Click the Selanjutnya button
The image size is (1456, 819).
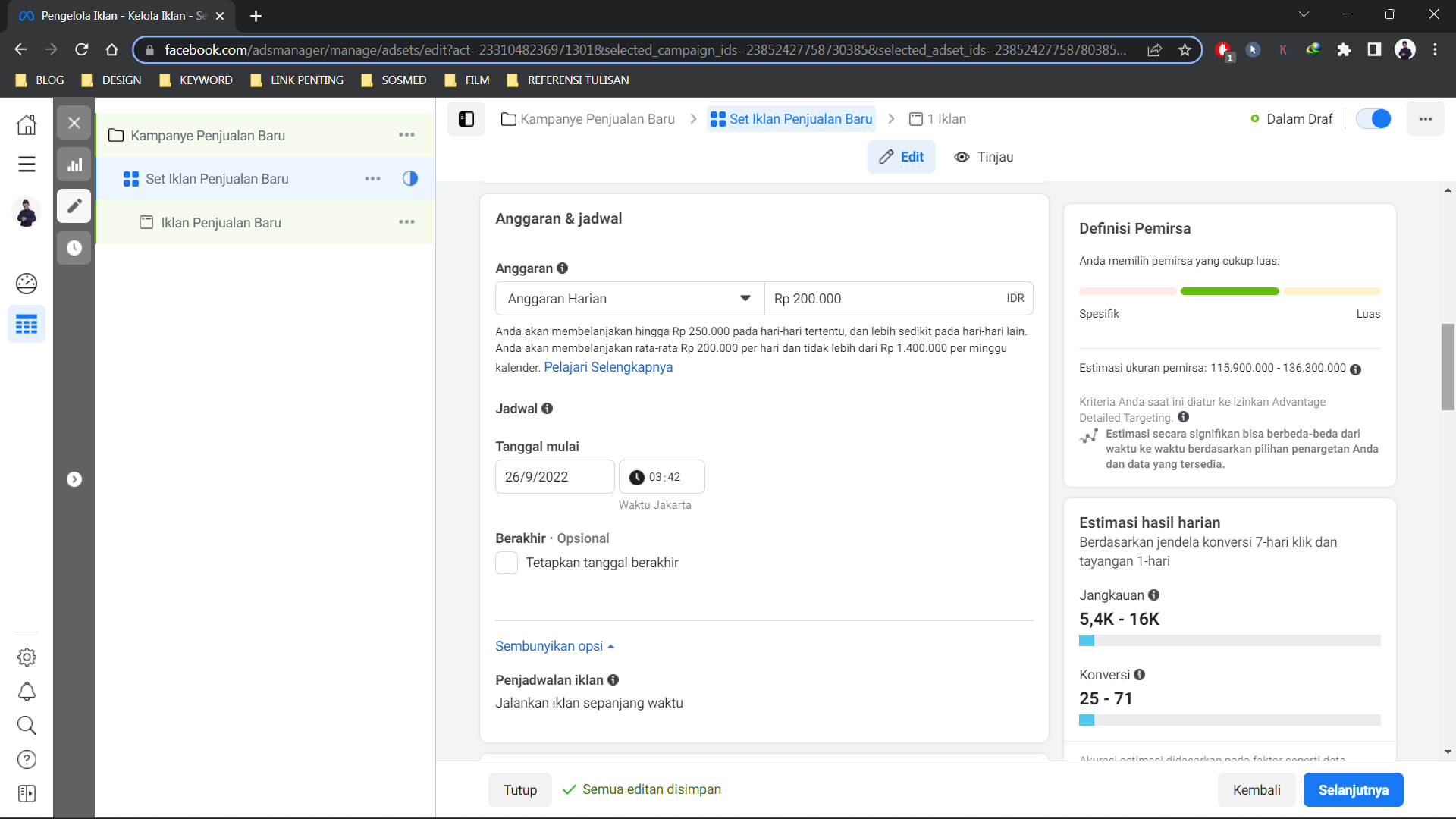tap(1353, 790)
